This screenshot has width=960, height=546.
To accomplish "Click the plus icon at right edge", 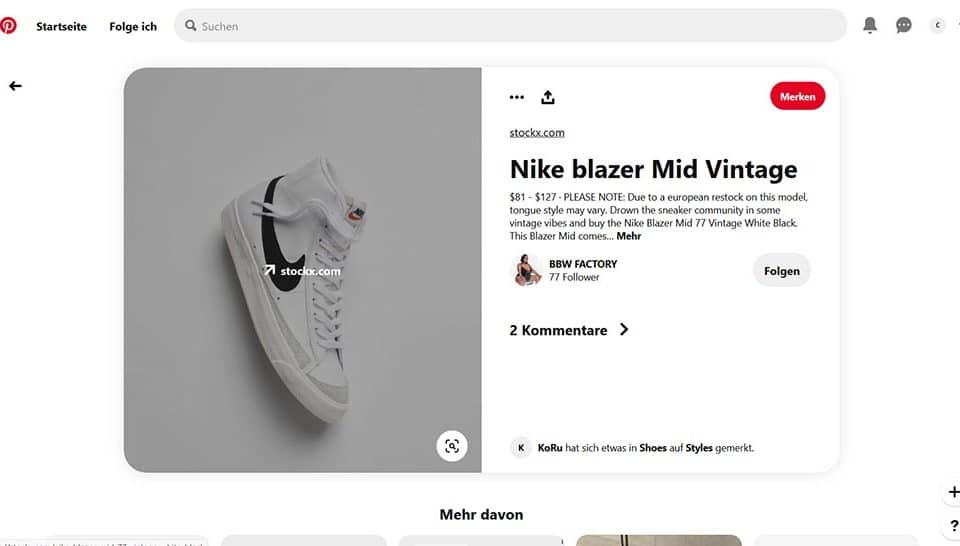I will coord(953,493).
